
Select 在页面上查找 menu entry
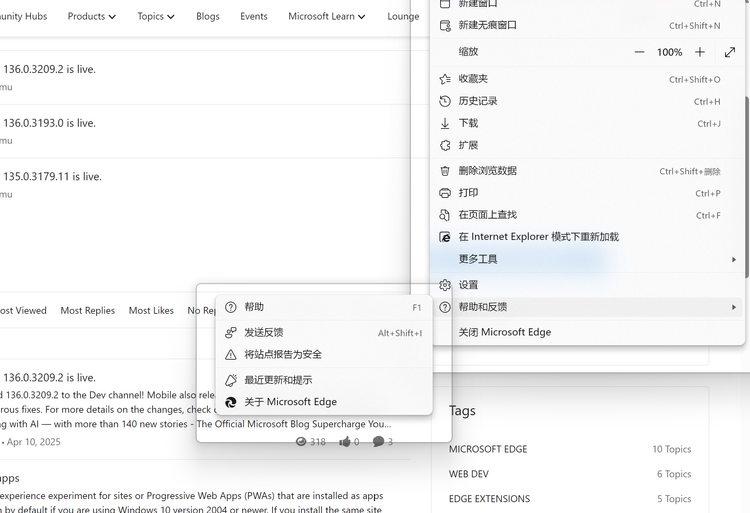[x=587, y=215]
